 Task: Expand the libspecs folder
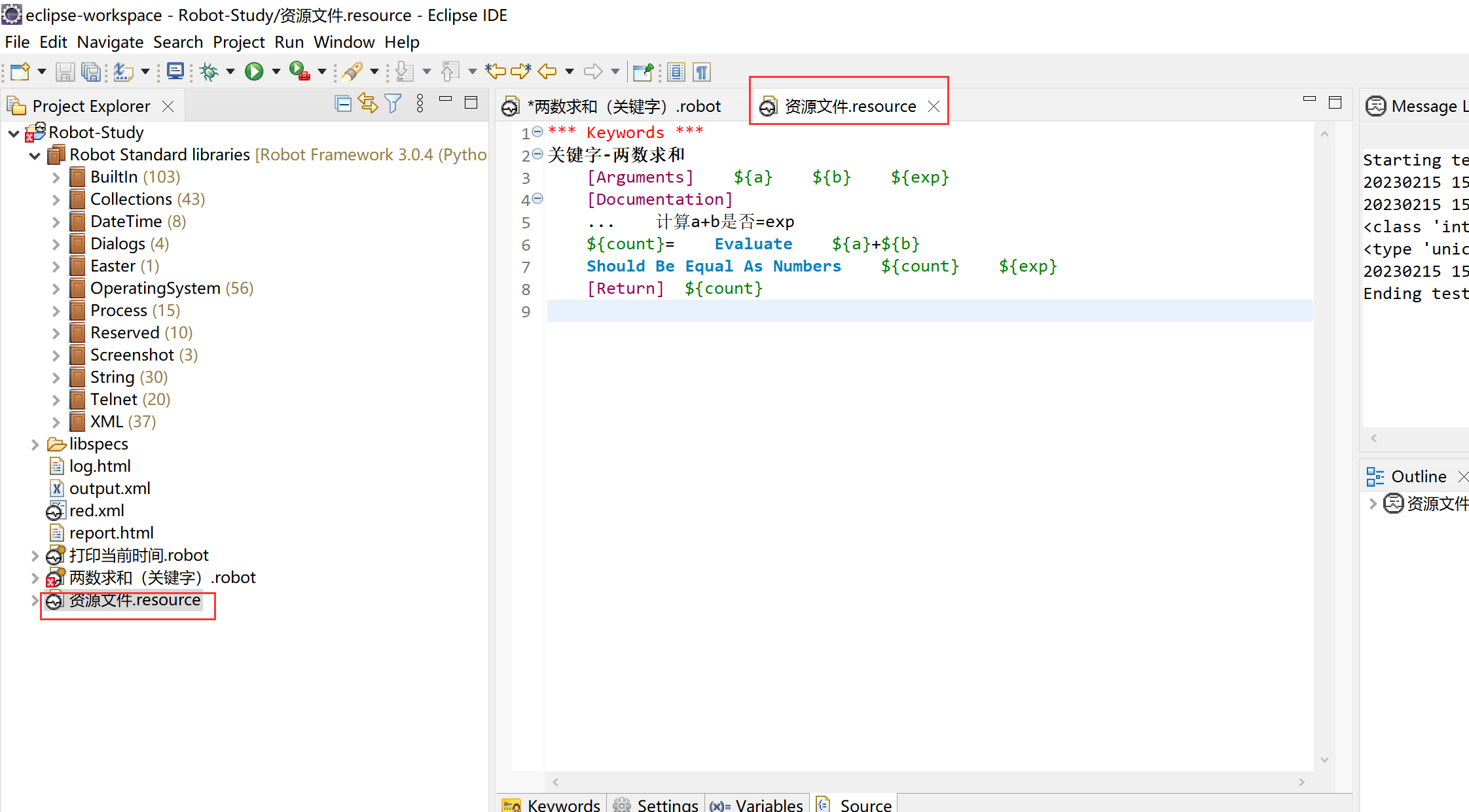click(x=35, y=444)
